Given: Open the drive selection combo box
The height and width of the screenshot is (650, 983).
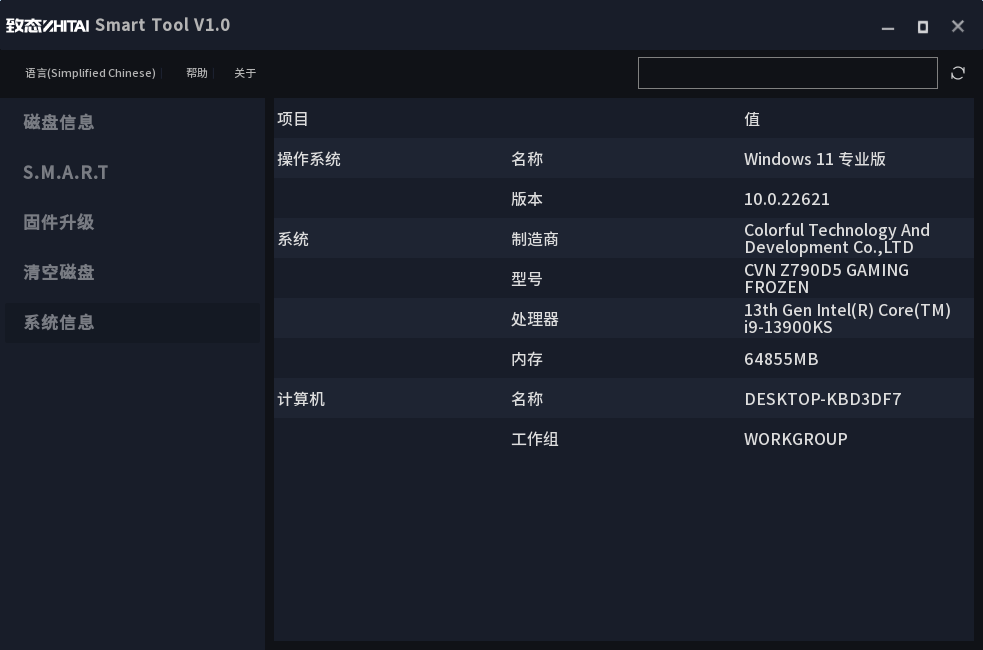Looking at the screenshot, I should coord(787,73).
